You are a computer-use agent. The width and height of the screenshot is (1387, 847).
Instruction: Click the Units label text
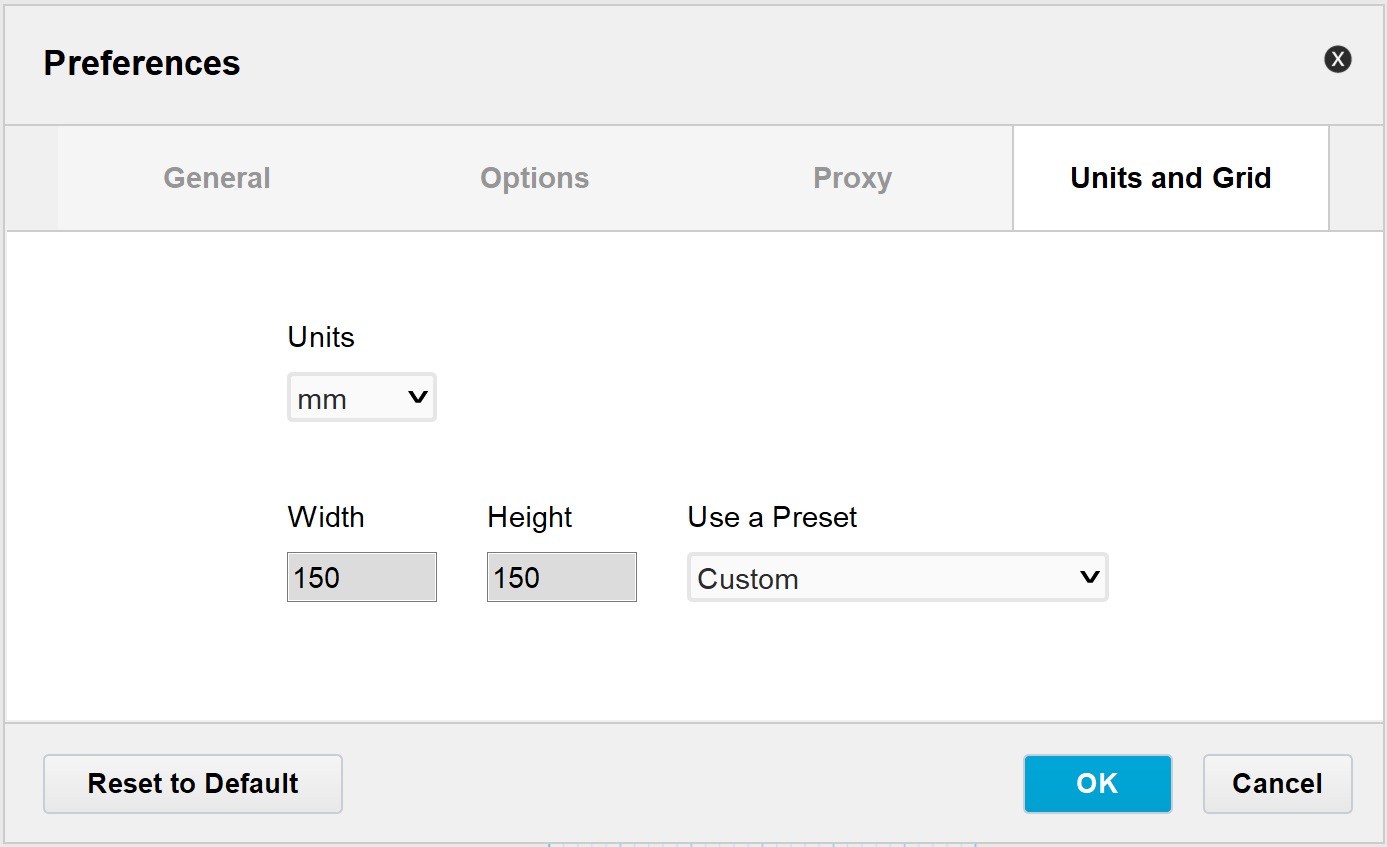point(321,337)
